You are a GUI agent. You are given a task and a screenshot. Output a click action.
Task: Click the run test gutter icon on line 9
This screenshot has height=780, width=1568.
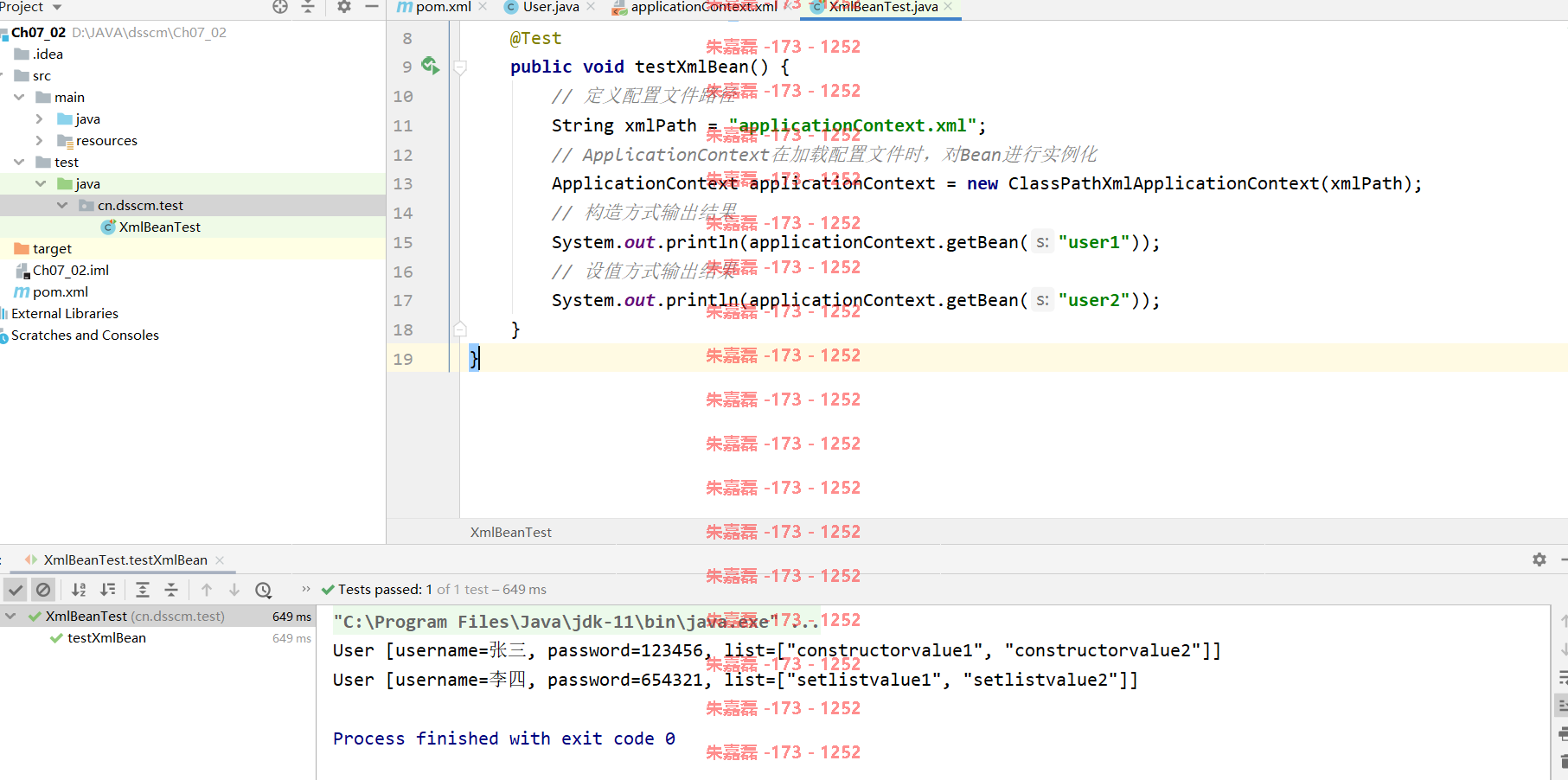coord(430,66)
